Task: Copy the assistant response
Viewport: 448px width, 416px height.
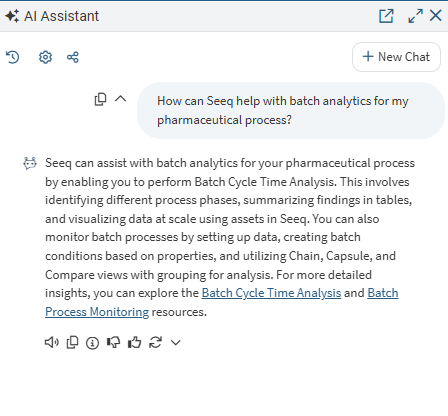Action: (x=72, y=342)
